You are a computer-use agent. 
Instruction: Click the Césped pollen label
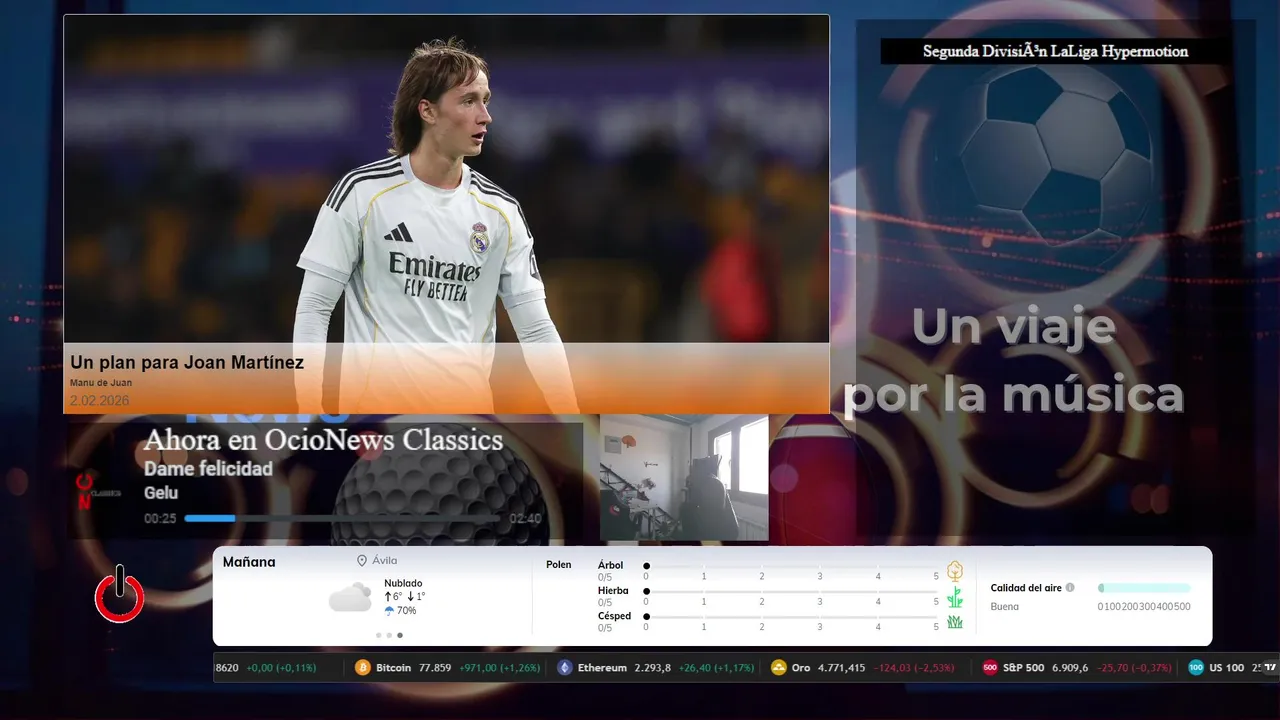[x=614, y=616]
